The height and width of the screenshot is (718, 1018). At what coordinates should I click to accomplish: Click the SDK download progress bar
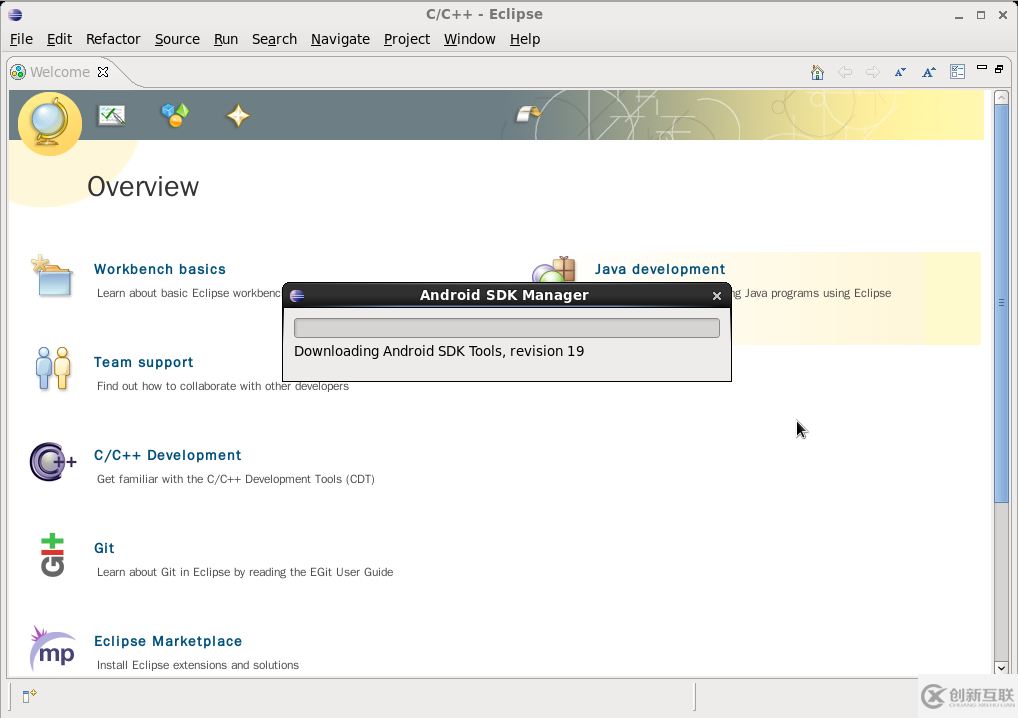coord(506,328)
